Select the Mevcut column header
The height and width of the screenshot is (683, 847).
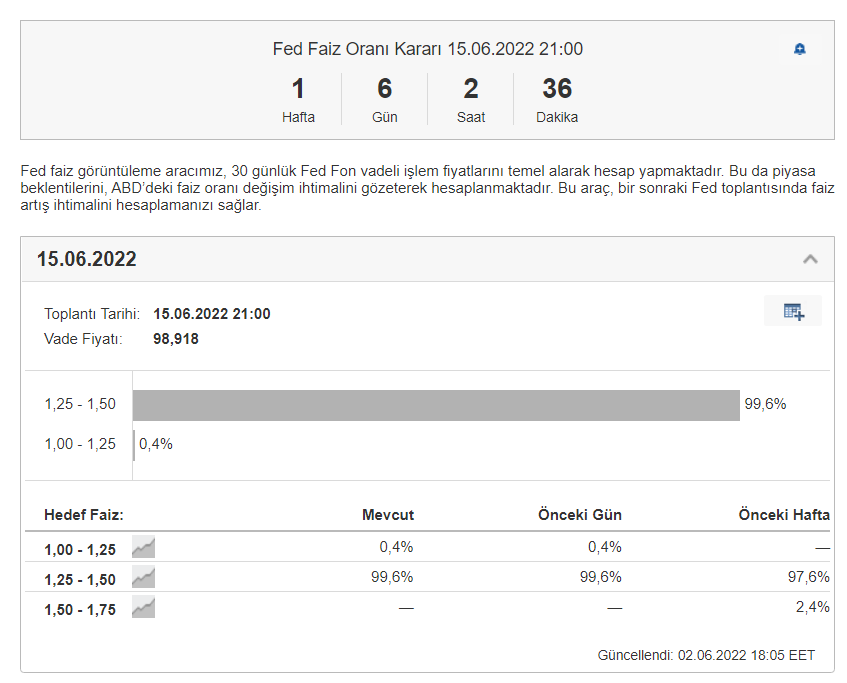pyautogui.click(x=388, y=514)
